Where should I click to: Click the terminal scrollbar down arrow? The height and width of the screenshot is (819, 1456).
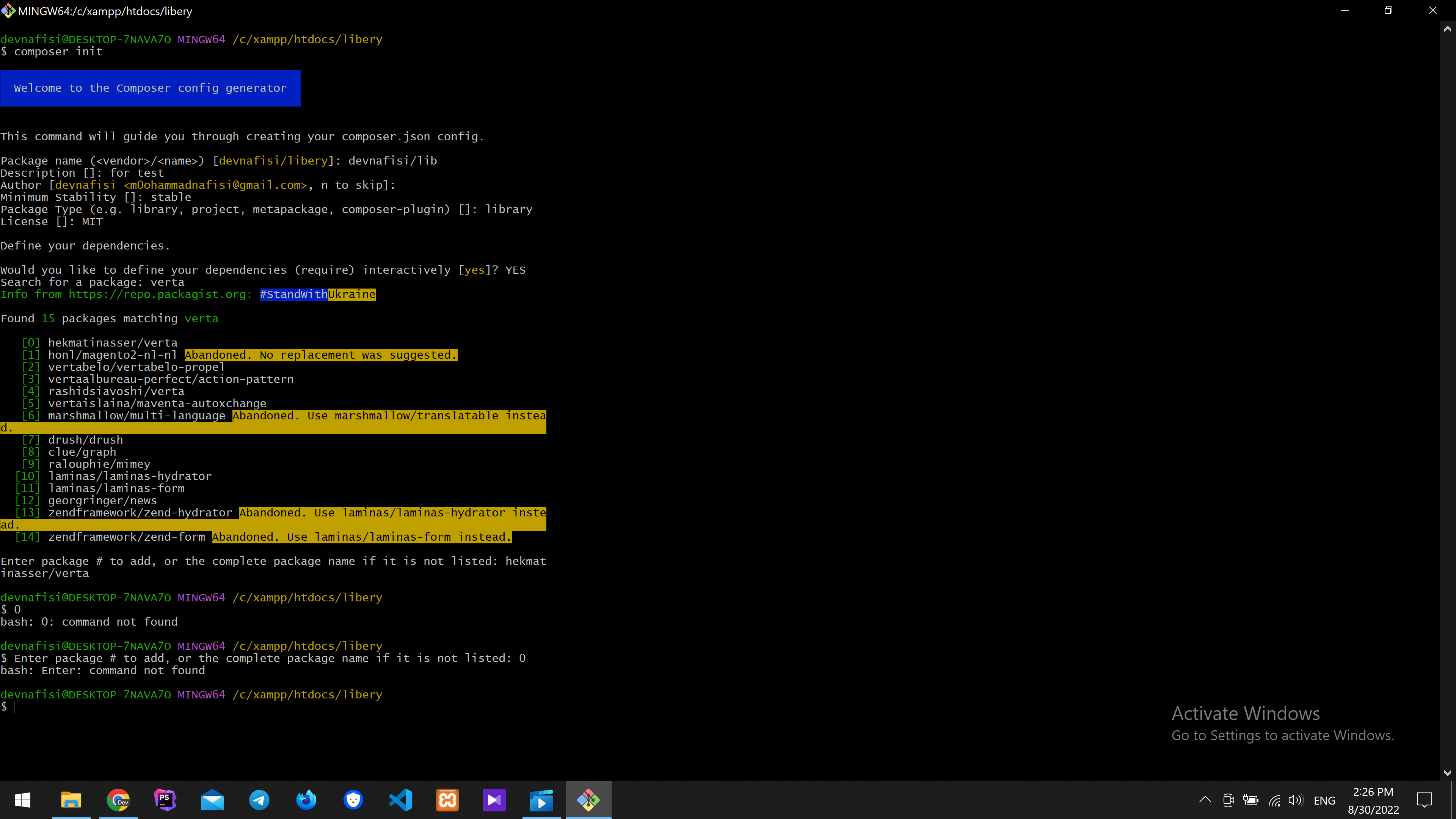[1448, 773]
